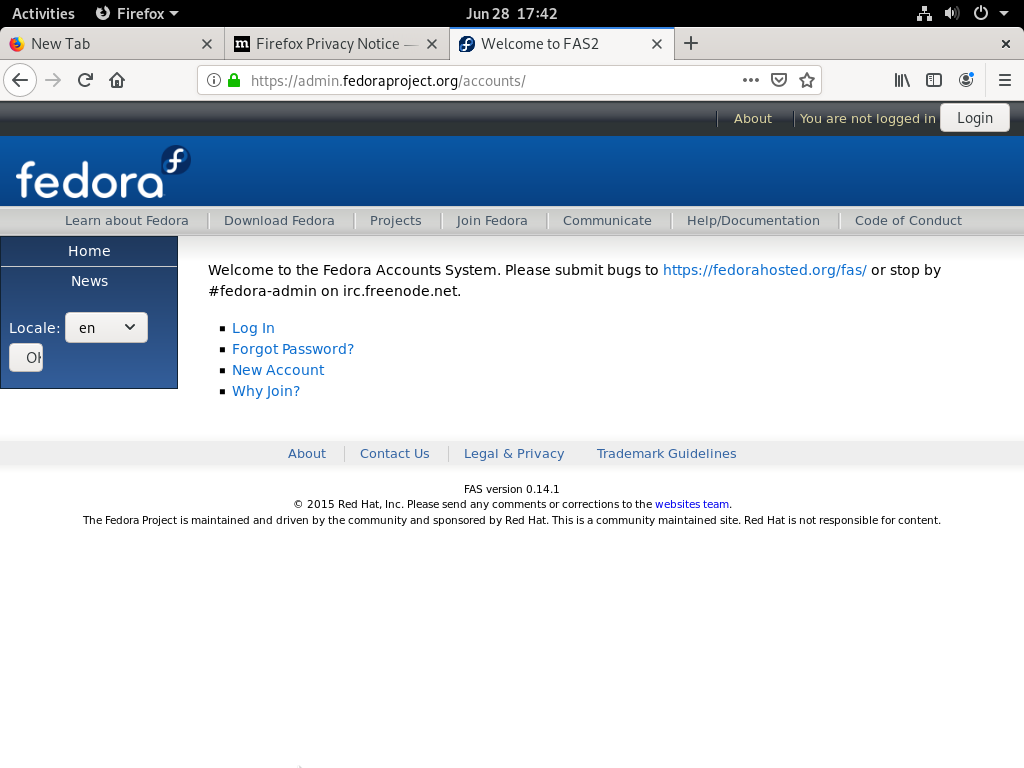Open a new tab with plus button
The width and height of the screenshot is (1024, 768).
click(691, 44)
